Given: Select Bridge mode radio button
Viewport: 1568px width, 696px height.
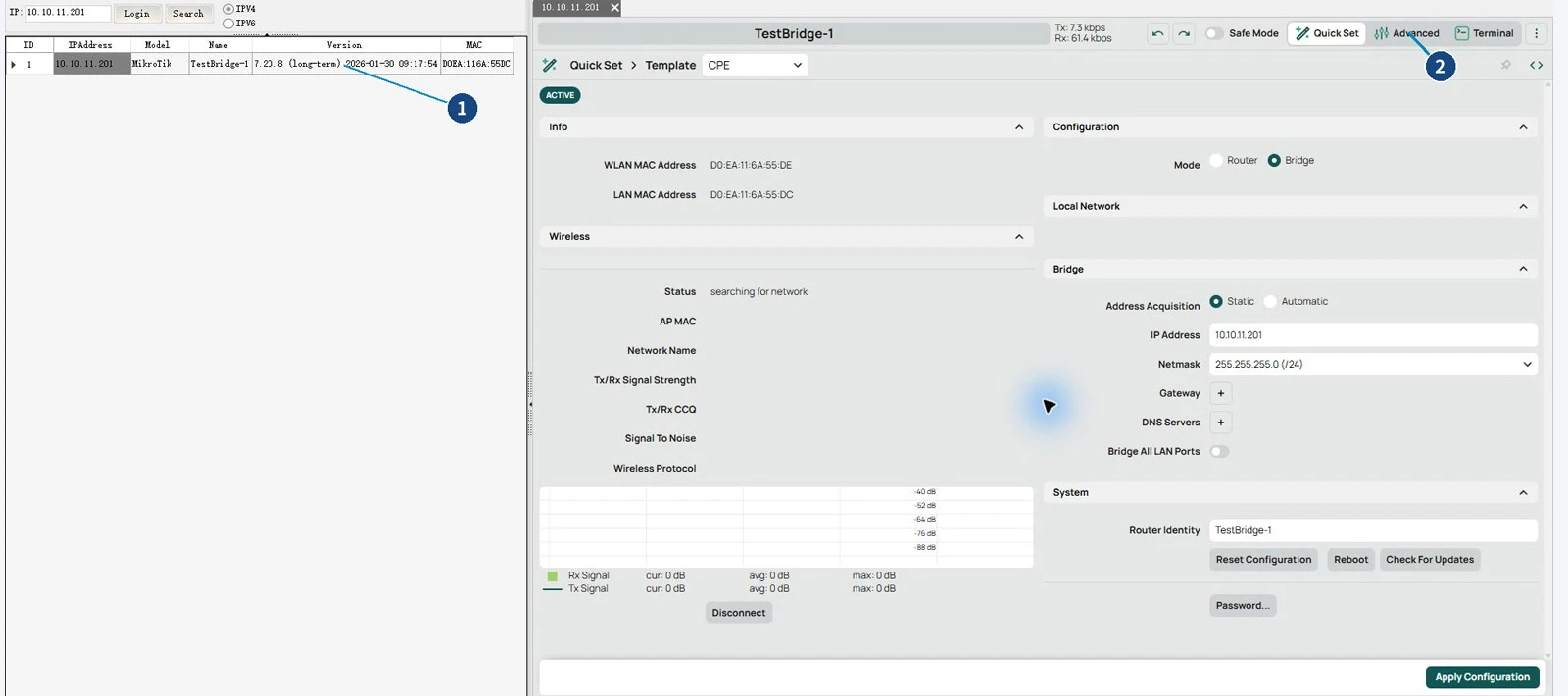Looking at the screenshot, I should [1274, 161].
